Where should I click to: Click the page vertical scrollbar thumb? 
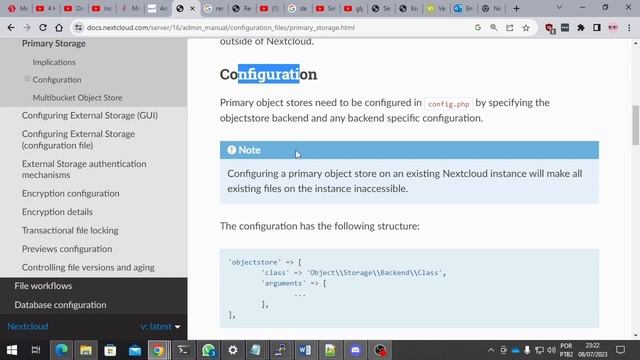coord(636,125)
